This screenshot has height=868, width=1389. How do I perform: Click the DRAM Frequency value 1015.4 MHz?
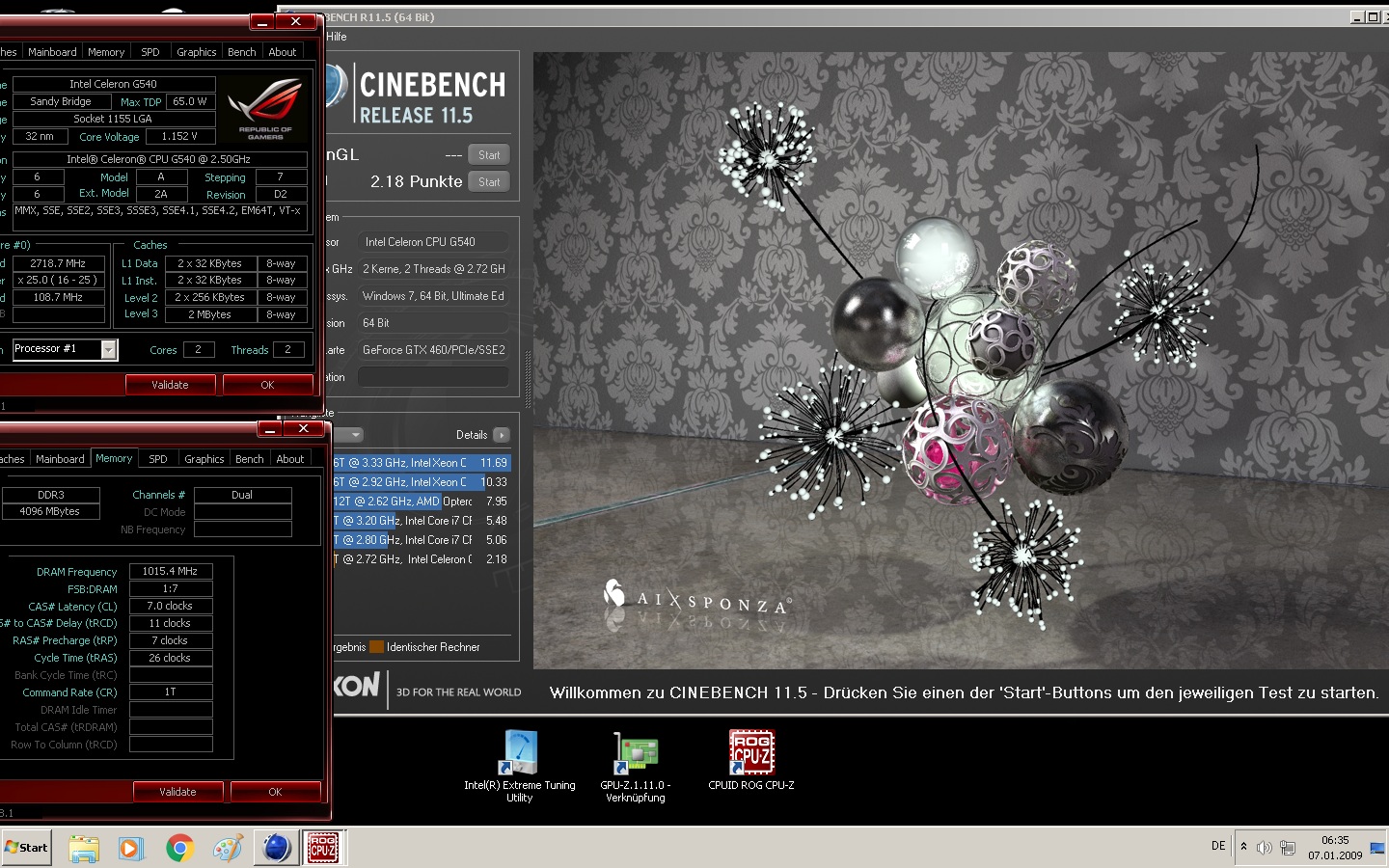pos(170,571)
